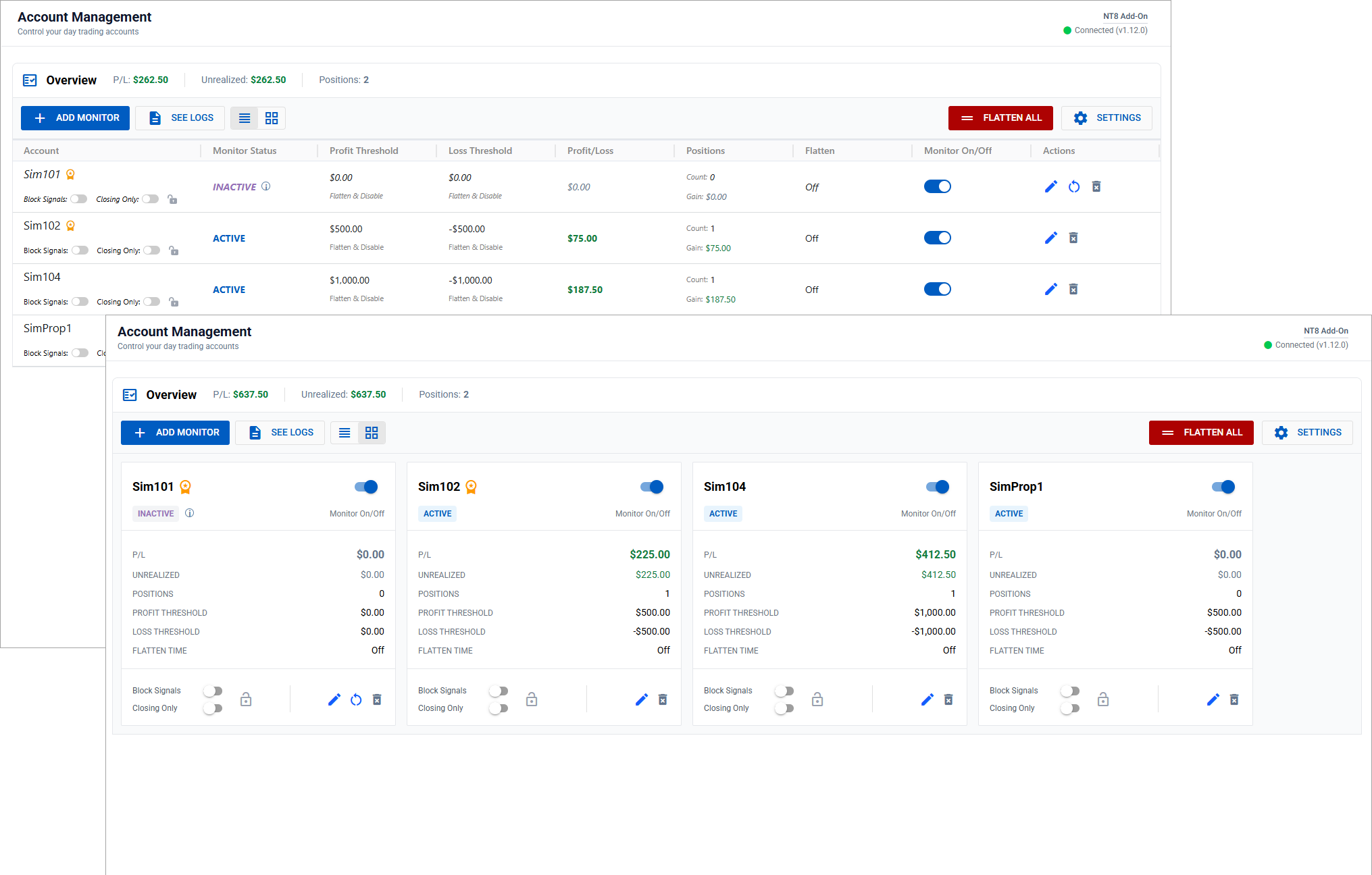
Task: Switch to grid view in upper toolbar
Action: coord(272,118)
